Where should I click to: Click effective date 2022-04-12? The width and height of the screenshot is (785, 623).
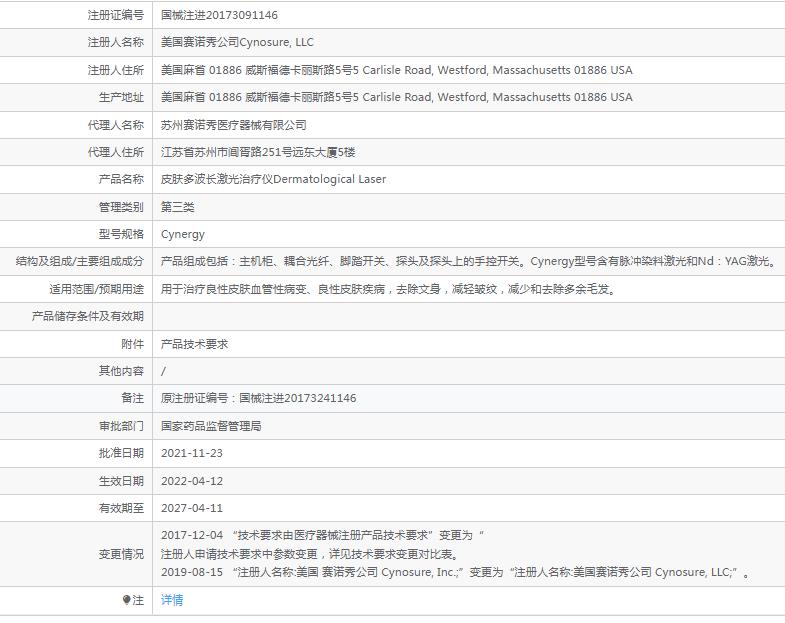(x=192, y=481)
